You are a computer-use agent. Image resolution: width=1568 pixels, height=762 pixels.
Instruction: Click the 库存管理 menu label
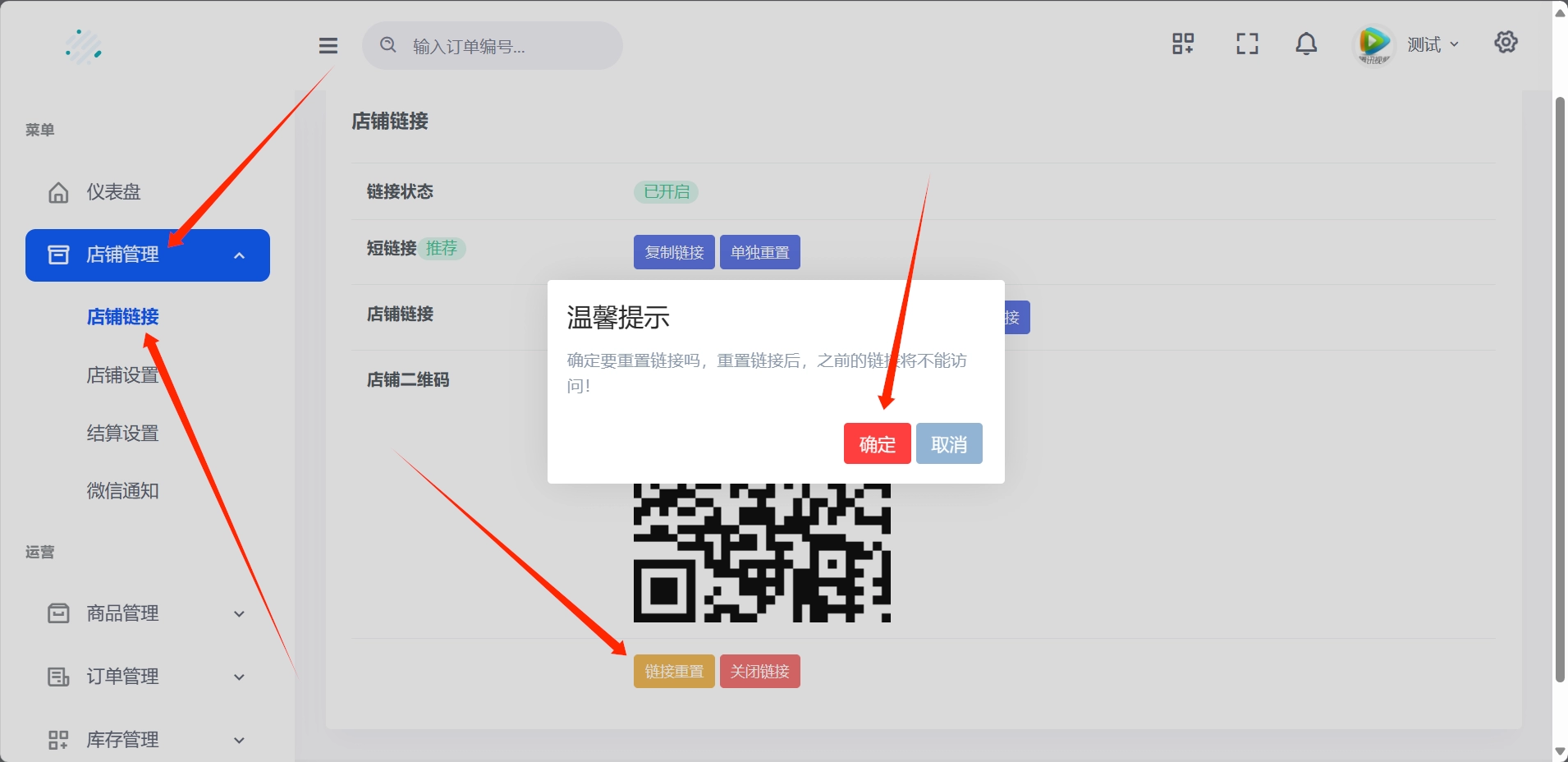(x=122, y=740)
